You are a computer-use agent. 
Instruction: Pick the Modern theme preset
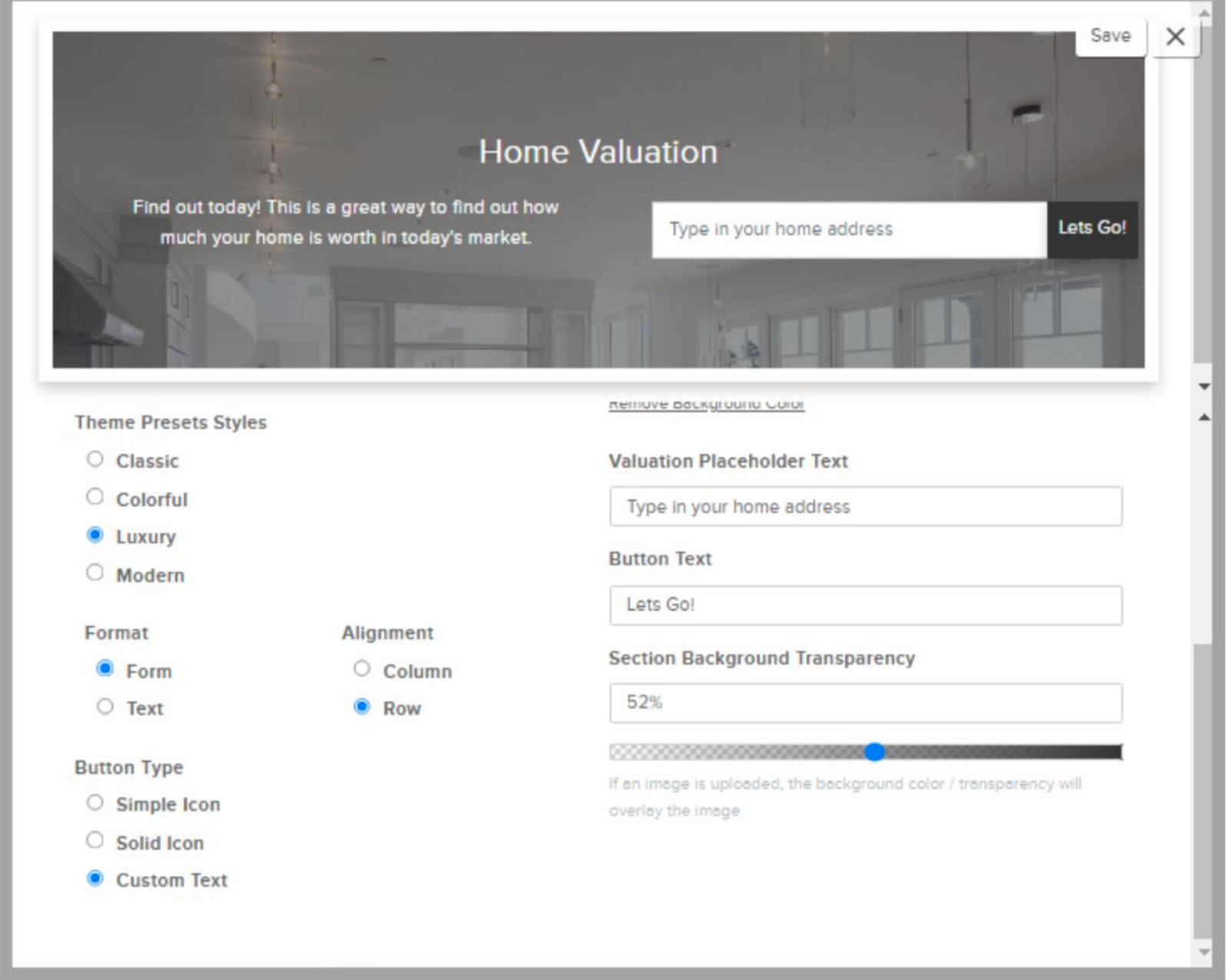94,573
